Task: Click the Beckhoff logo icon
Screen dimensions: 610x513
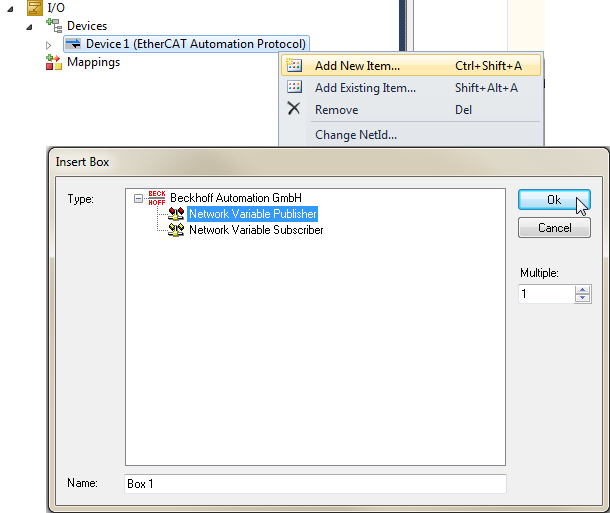Action: coord(157,198)
